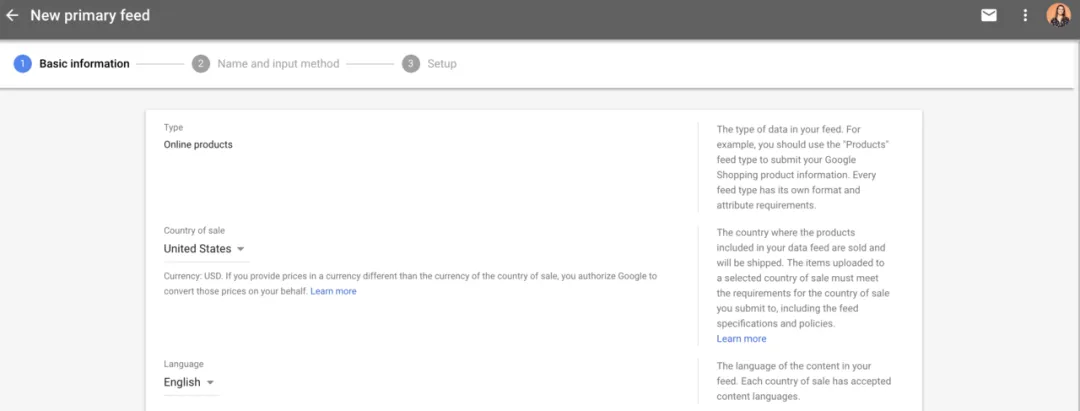The image size is (1080, 411).
Task: Click the 'Language' field label
Action: (x=183, y=363)
